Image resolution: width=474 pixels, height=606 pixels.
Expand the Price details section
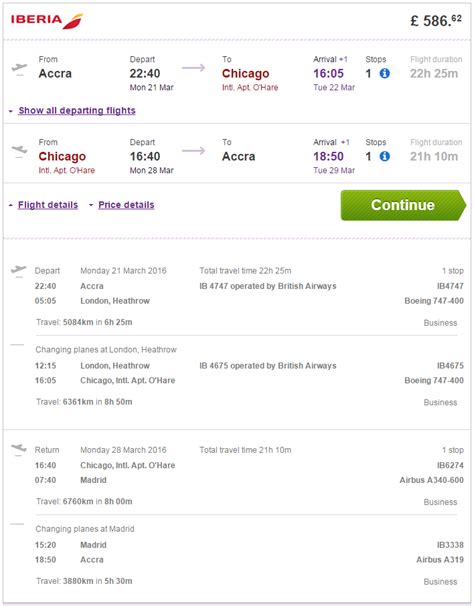[126, 205]
